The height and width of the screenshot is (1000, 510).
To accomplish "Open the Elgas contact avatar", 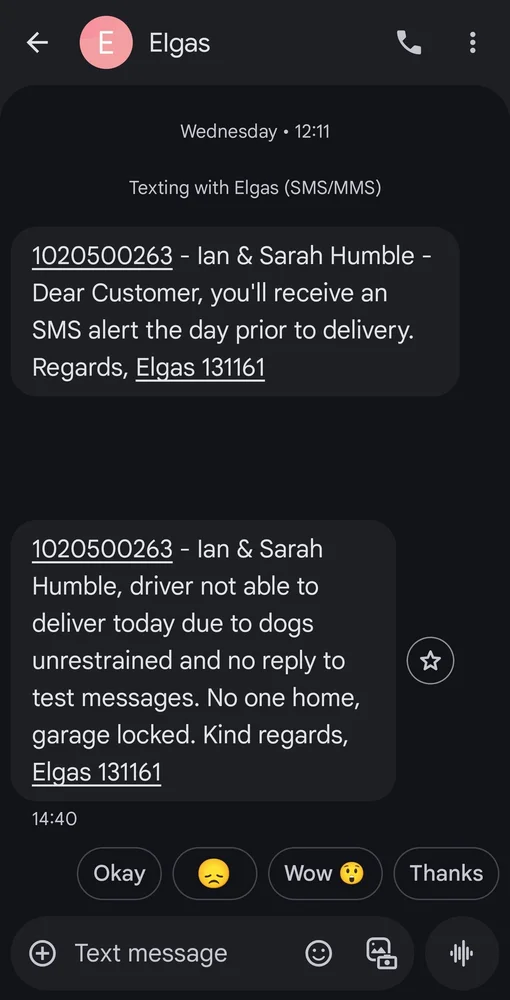I will point(106,43).
